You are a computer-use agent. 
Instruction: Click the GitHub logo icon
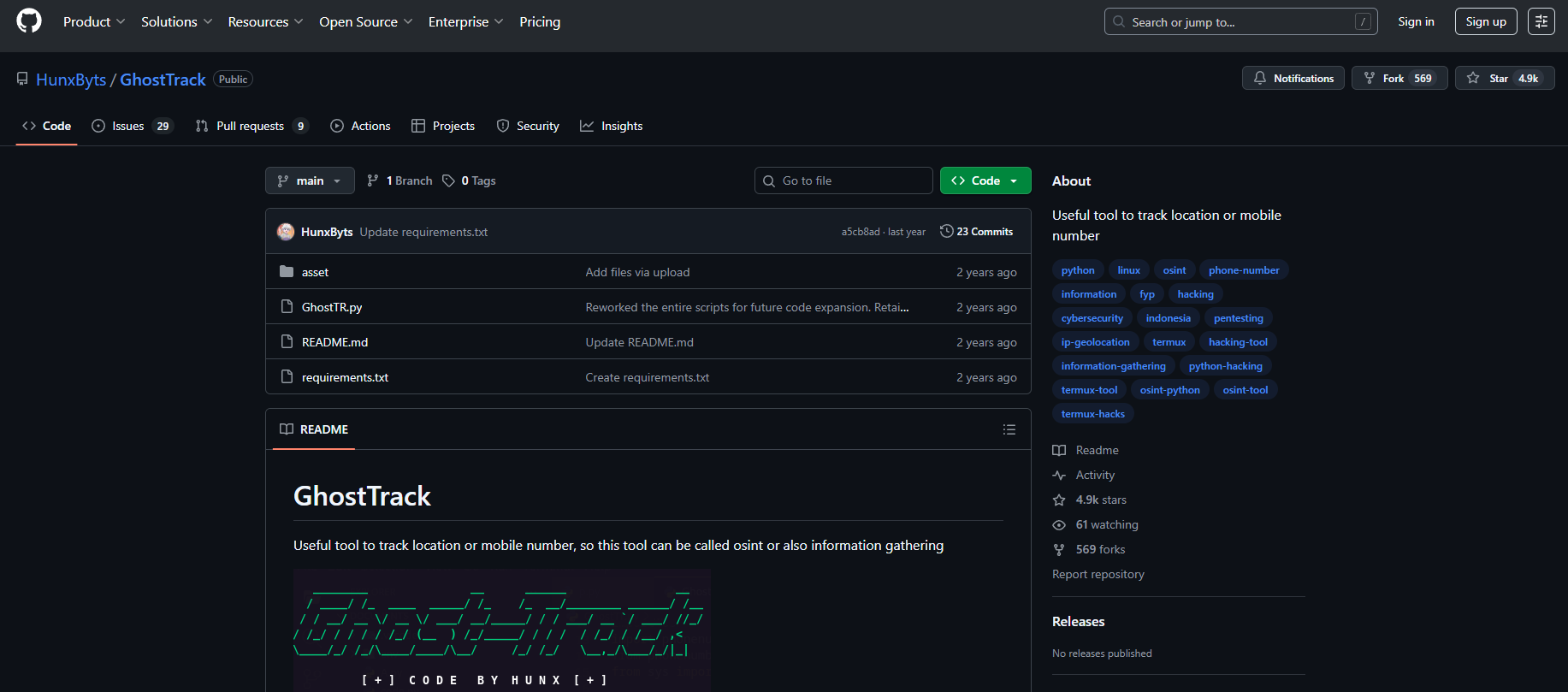tap(29, 21)
